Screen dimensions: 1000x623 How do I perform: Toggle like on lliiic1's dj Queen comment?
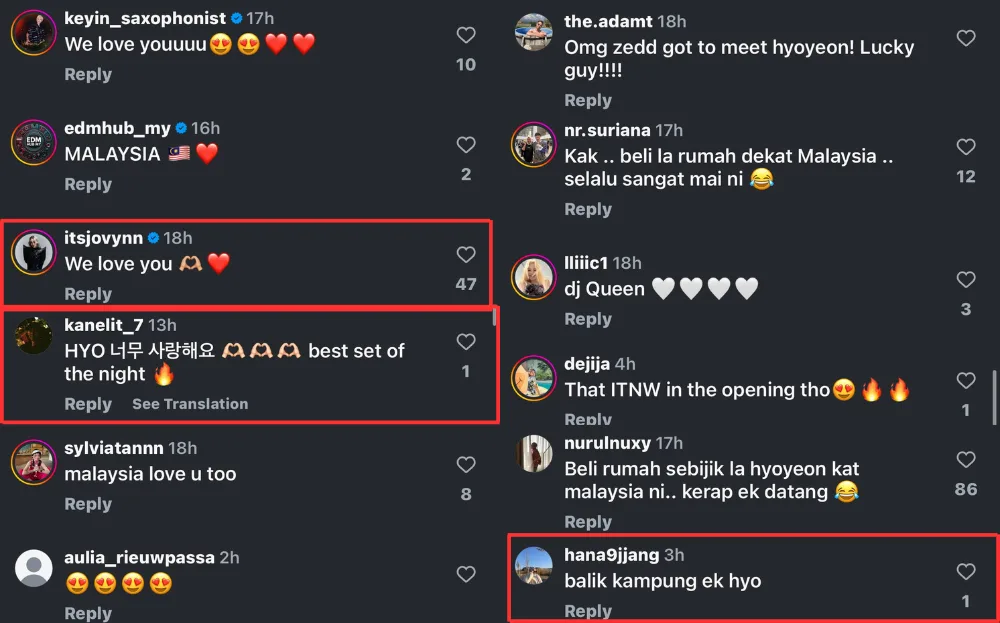966,280
